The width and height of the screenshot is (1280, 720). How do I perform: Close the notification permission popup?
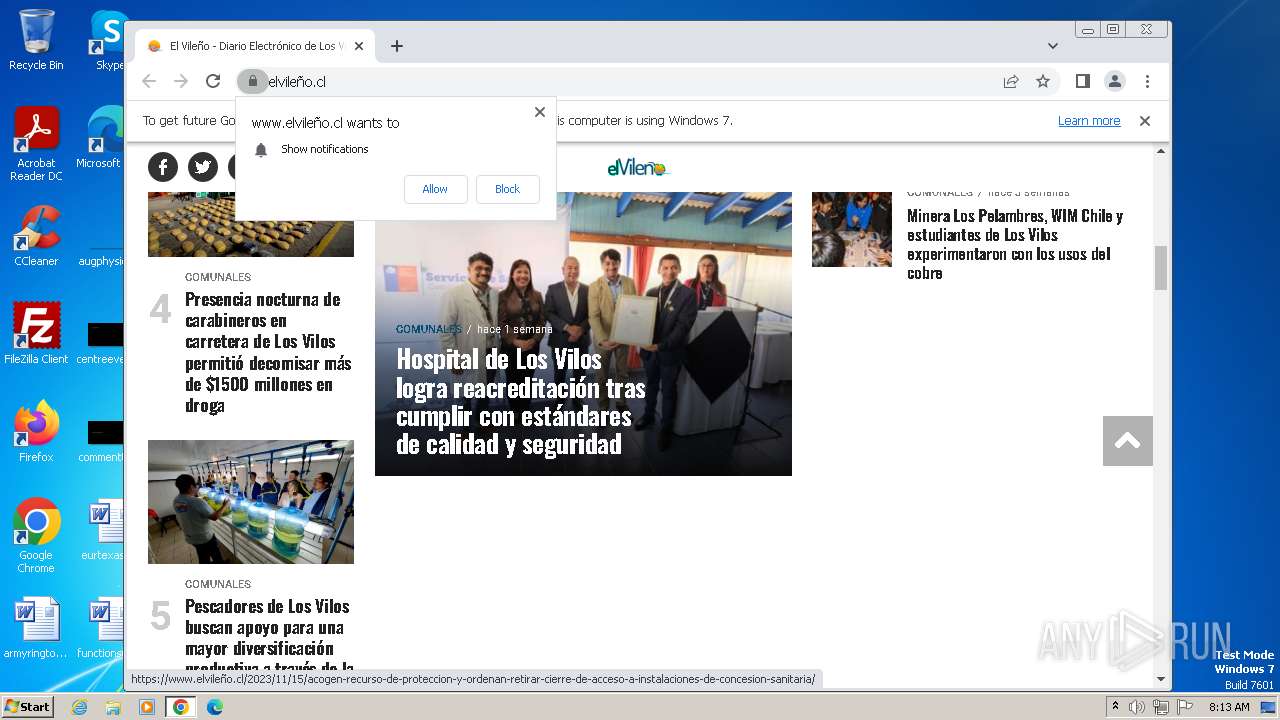(x=540, y=112)
